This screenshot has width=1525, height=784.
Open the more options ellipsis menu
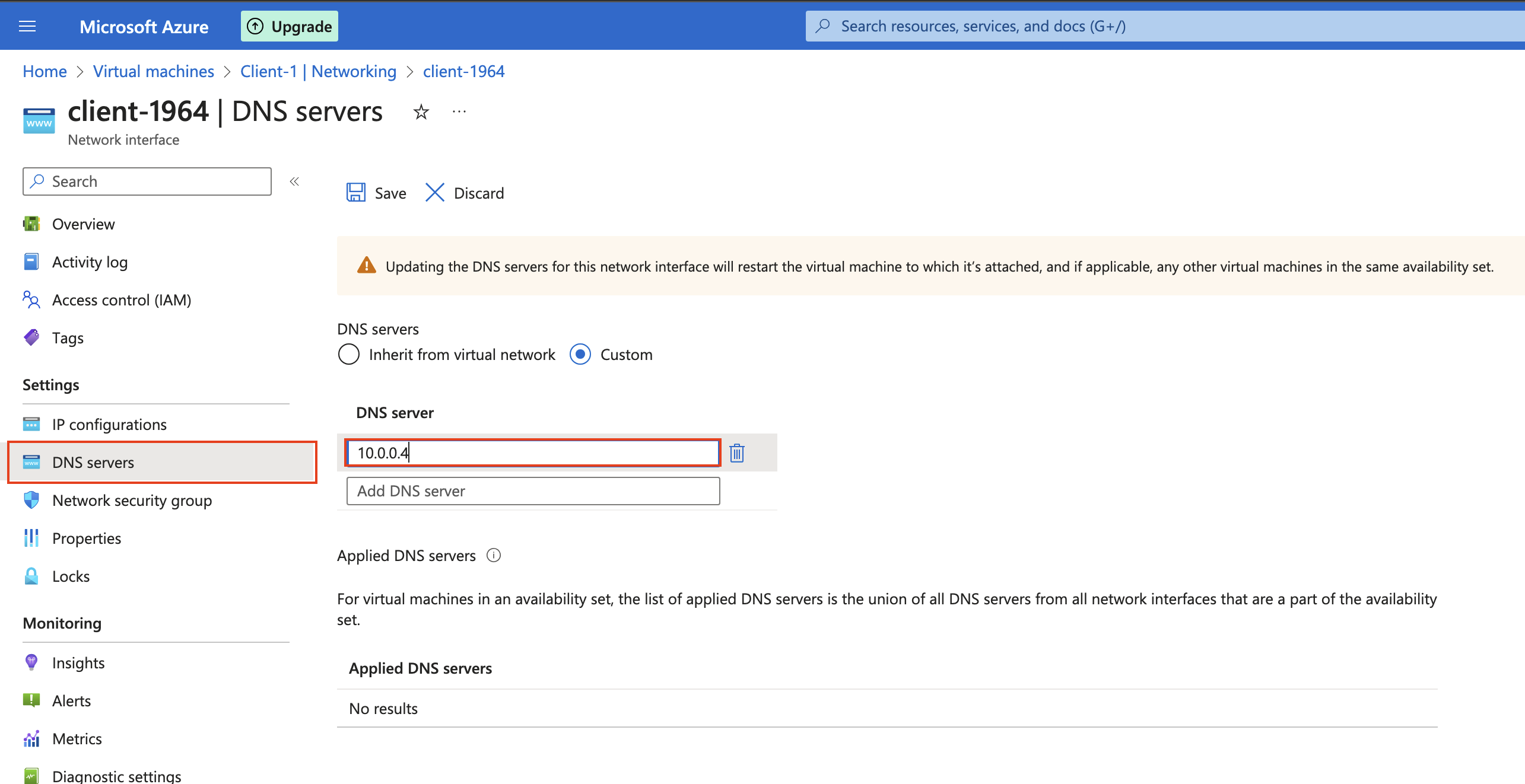459,111
